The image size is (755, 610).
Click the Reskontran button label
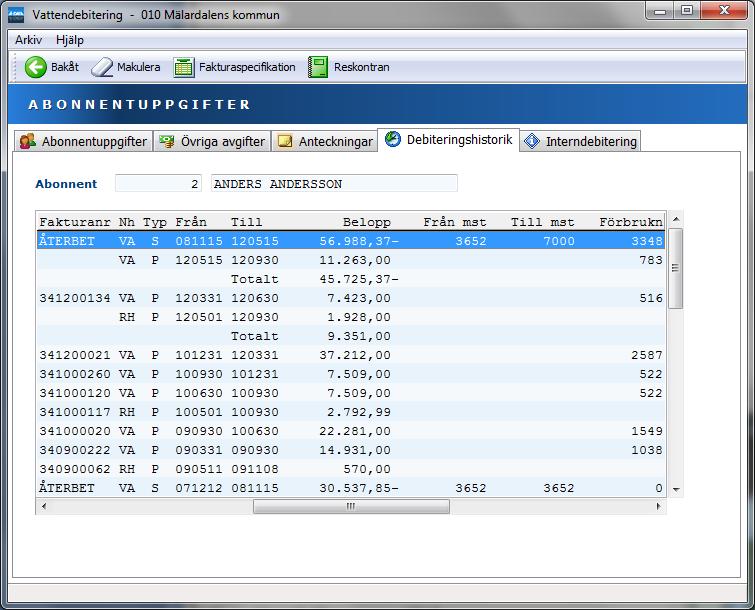(x=362, y=67)
